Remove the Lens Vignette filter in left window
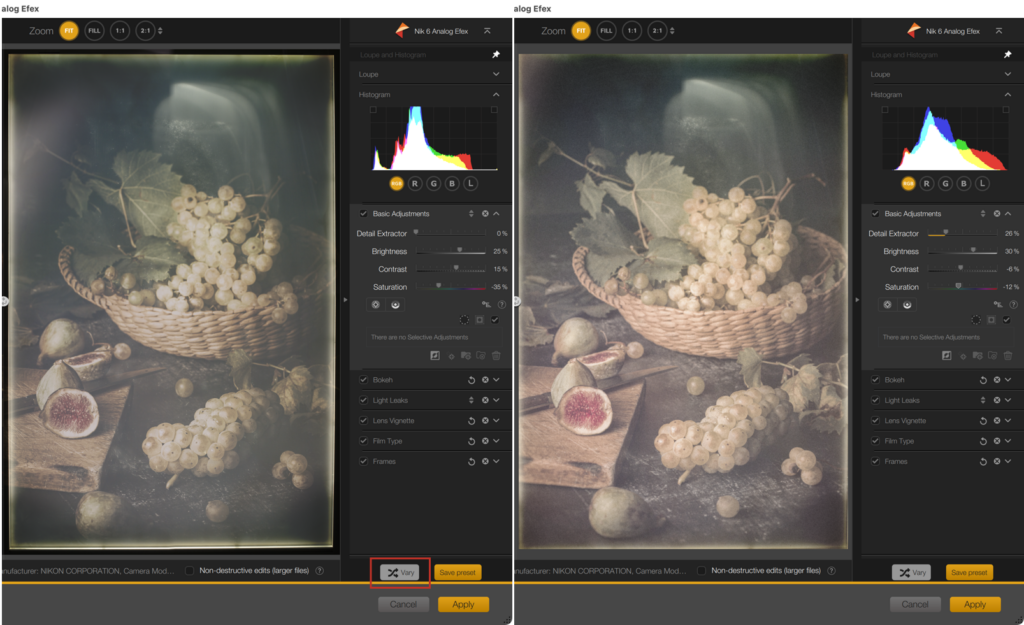1024x625 pixels. point(485,421)
